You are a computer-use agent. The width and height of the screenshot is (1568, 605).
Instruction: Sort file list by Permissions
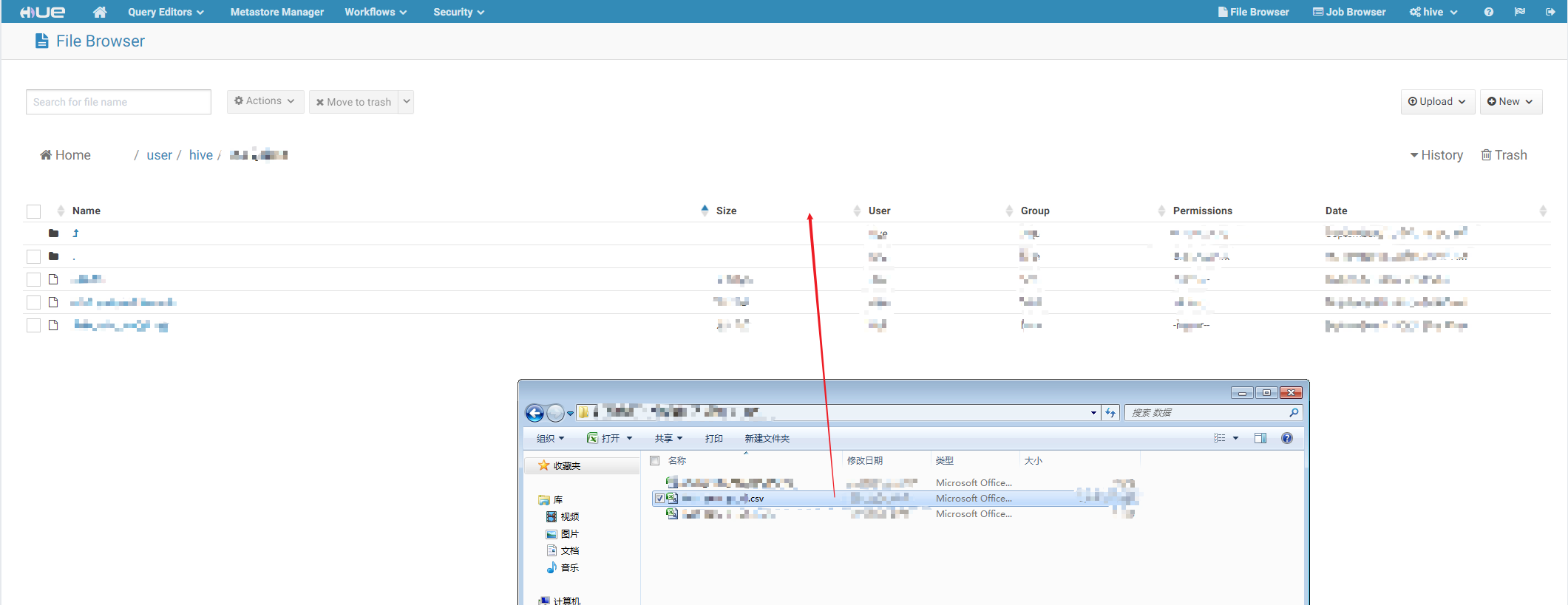1202,211
